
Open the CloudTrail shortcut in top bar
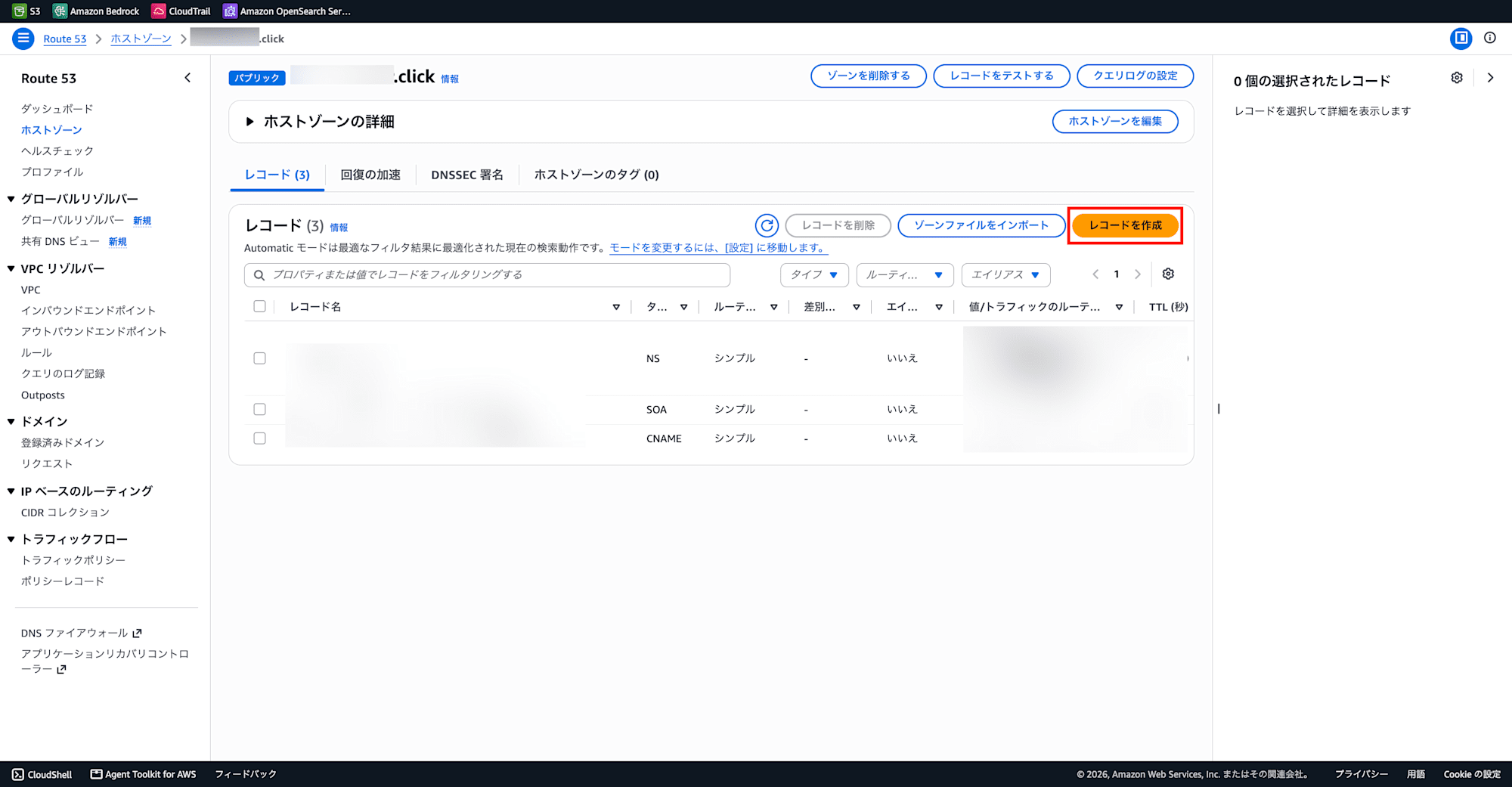pos(181,11)
